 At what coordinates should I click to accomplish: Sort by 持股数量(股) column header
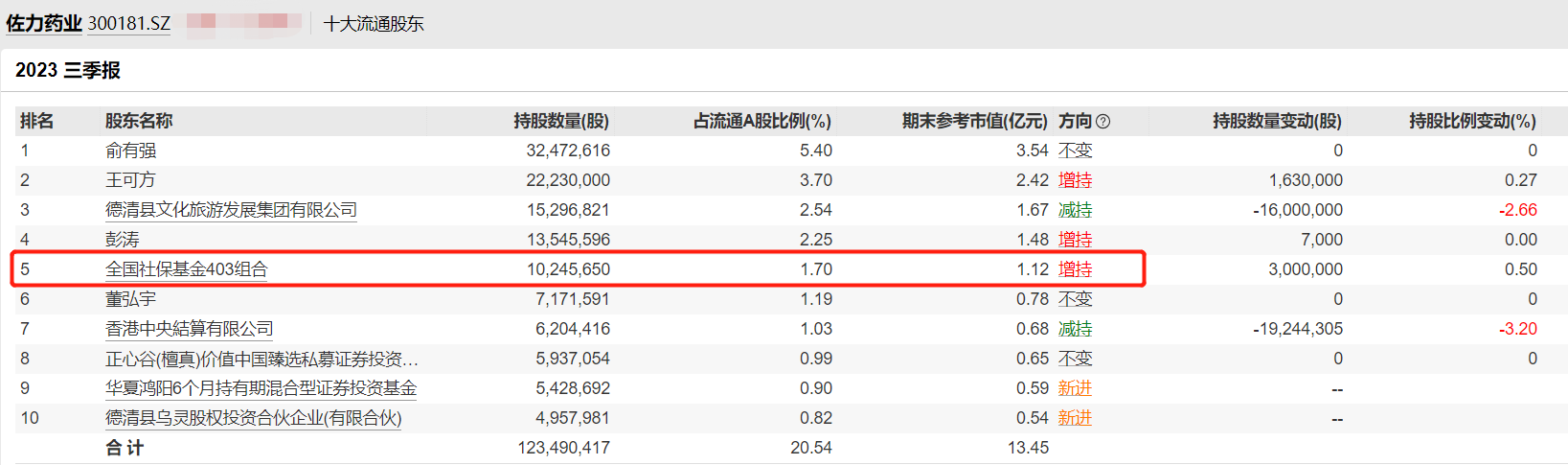point(561,121)
